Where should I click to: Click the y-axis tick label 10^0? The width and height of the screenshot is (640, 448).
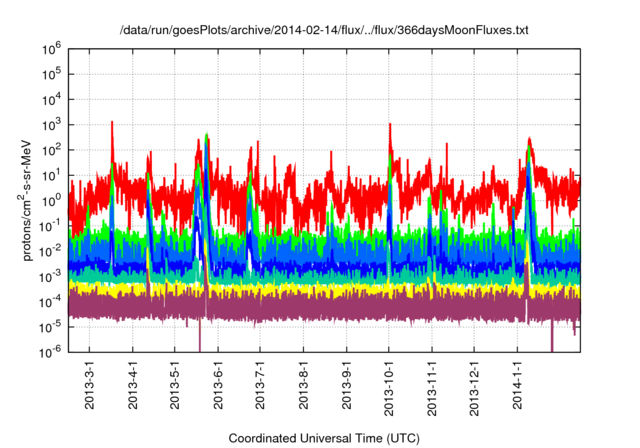coord(50,200)
